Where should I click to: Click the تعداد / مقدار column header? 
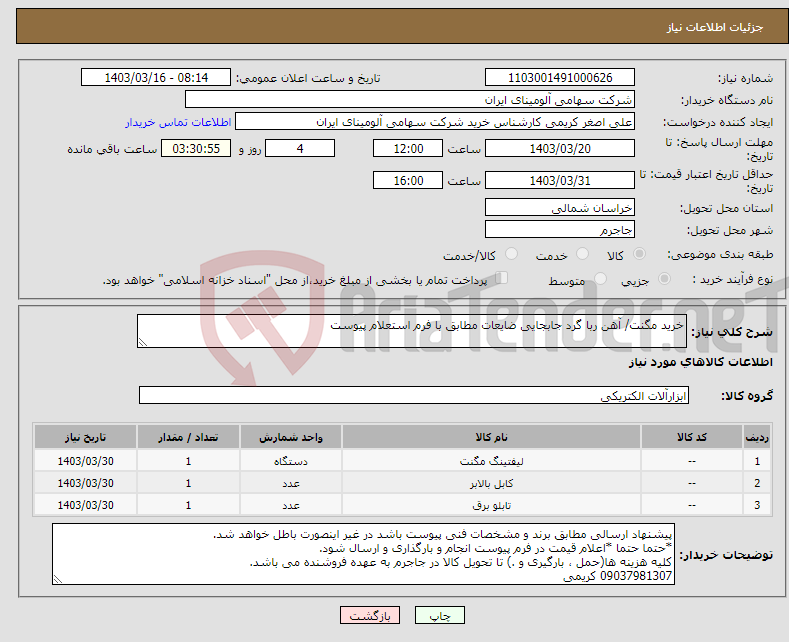click(x=188, y=437)
